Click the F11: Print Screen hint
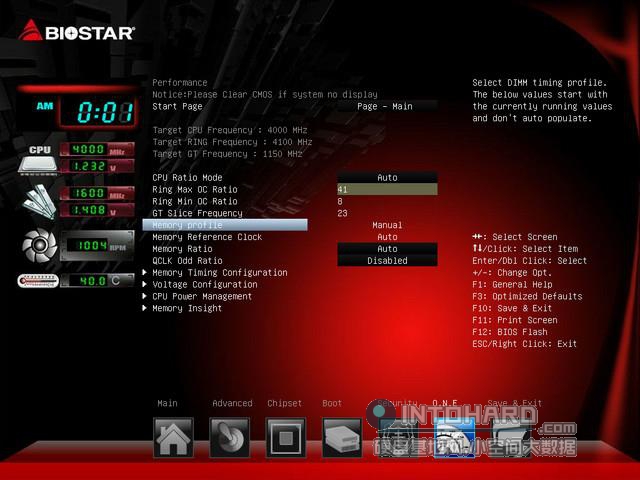The width and height of the screenshot is (640, 480). [515, 320]
